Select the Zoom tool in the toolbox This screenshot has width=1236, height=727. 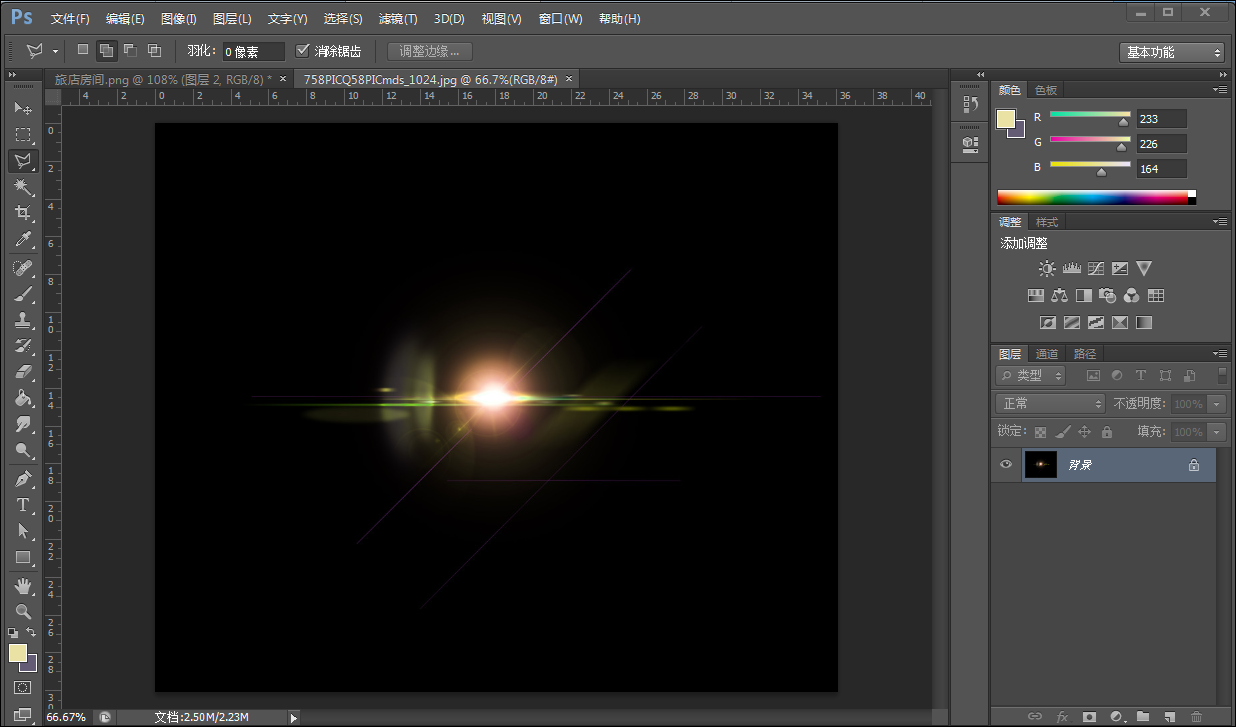[x=23, y=611]
